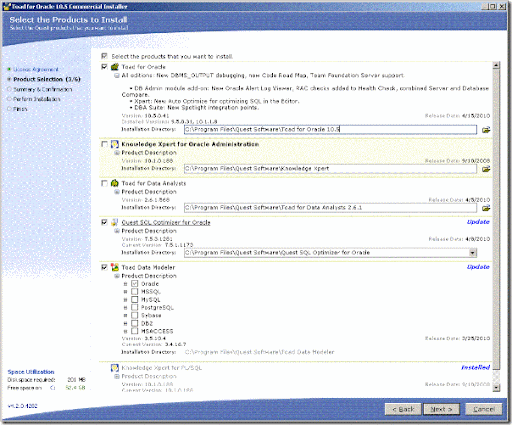Click the Toad for Data Analysts icon

pos(115,183)
